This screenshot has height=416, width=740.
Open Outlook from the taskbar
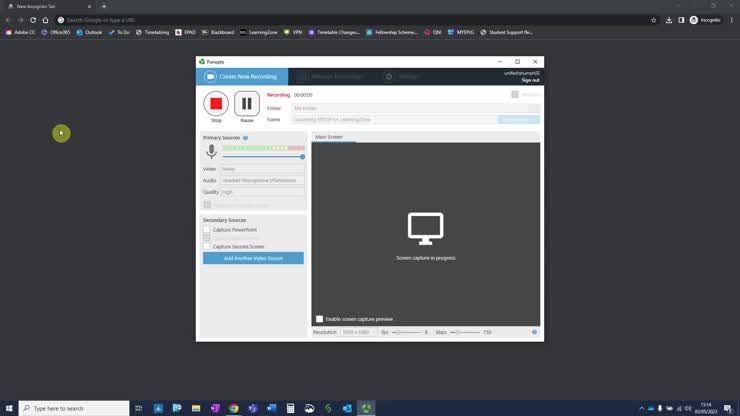click(x=347, y=408)
